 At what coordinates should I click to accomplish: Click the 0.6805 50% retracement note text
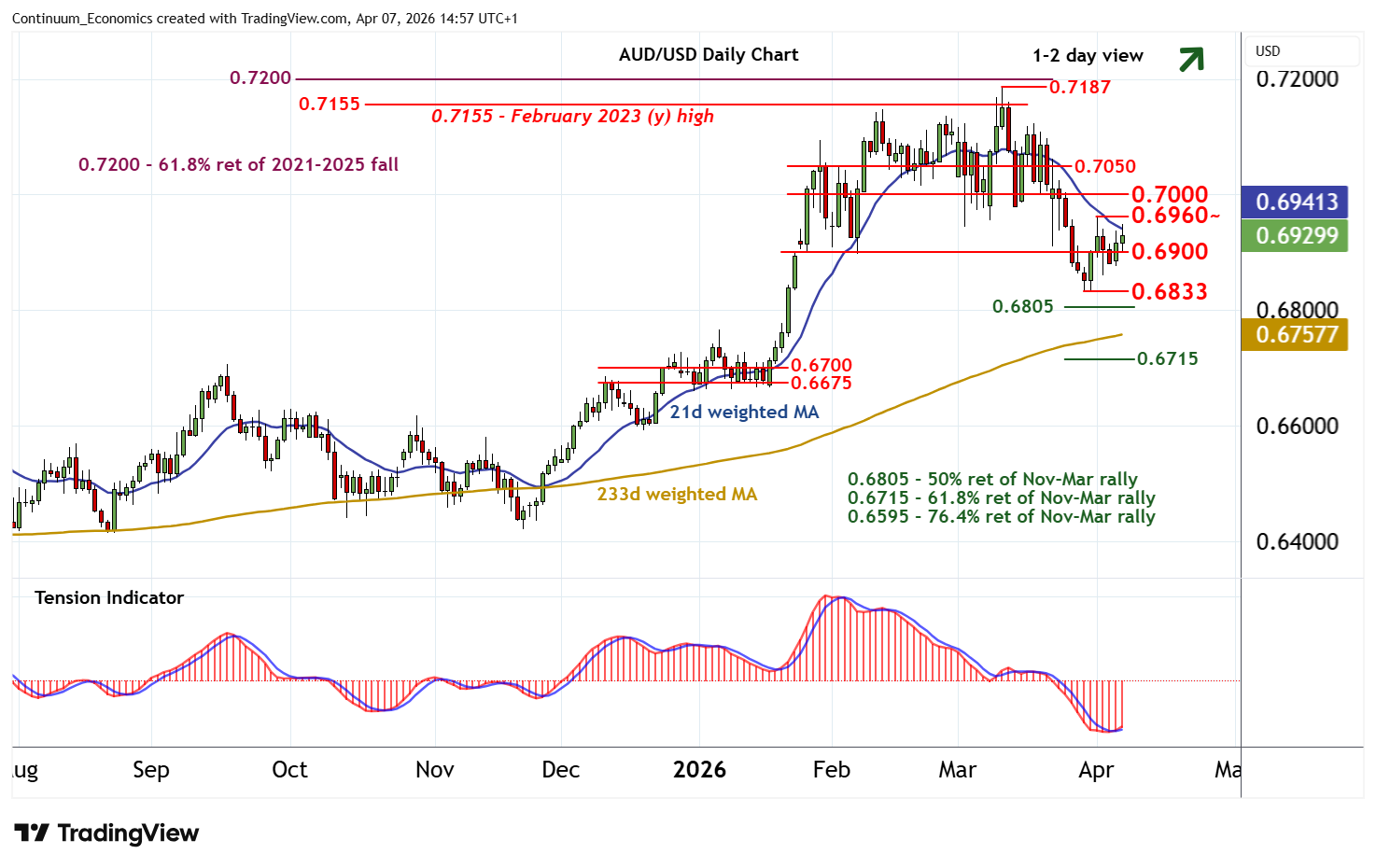992,480
